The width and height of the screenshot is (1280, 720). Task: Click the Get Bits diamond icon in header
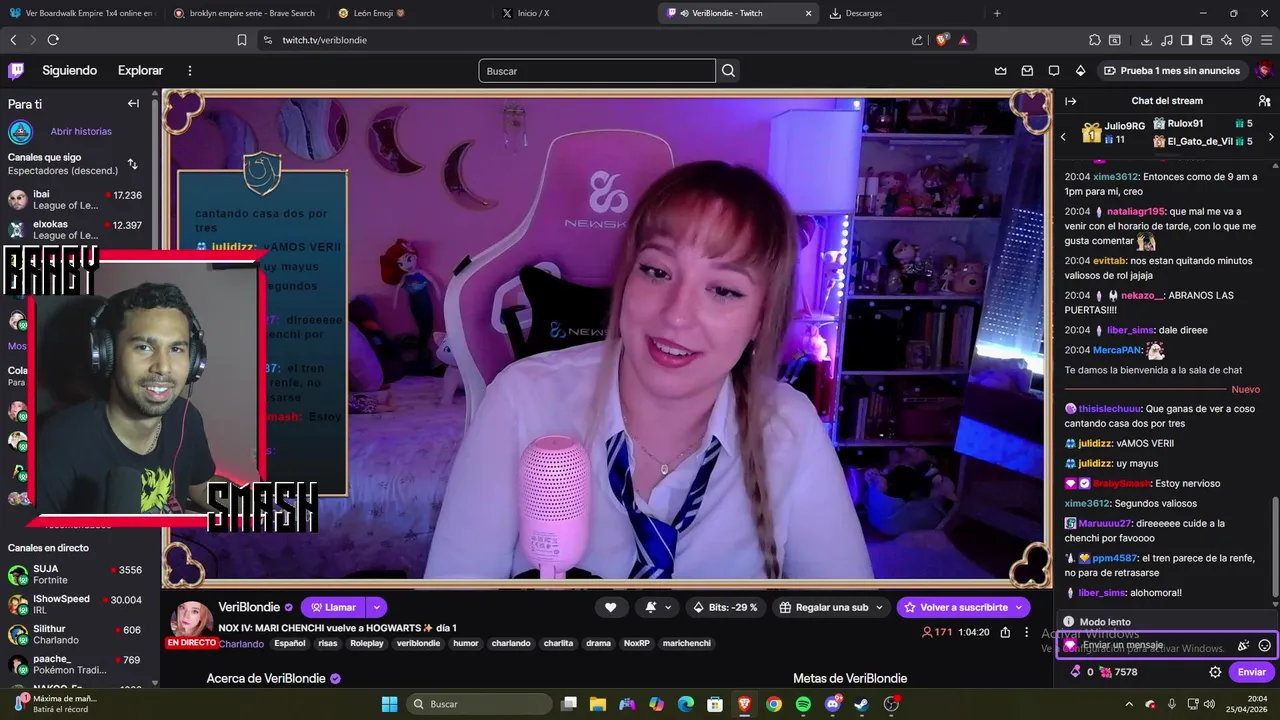coord(1080,71)
